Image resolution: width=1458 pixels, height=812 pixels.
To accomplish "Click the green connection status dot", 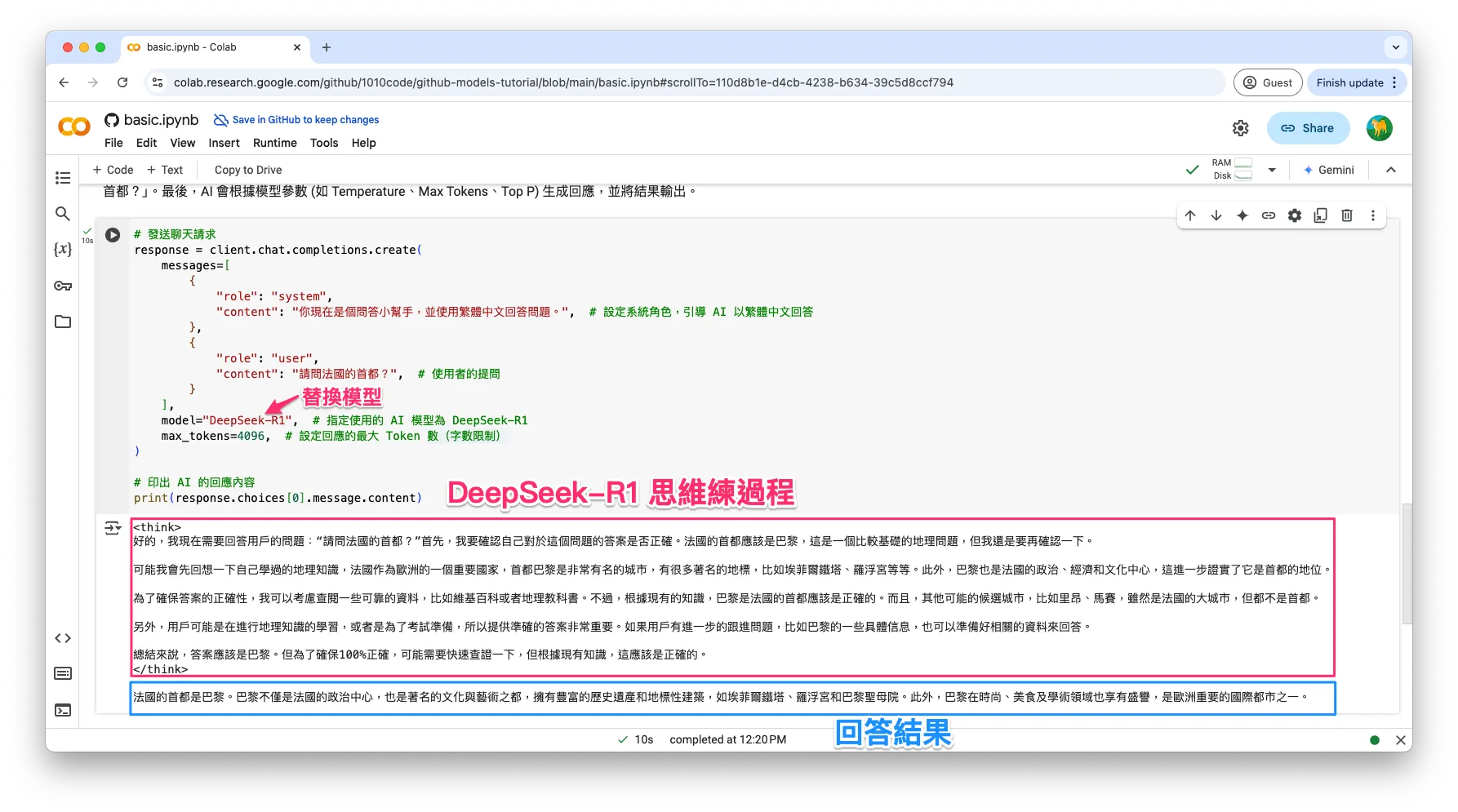I will coord(1375,740).
